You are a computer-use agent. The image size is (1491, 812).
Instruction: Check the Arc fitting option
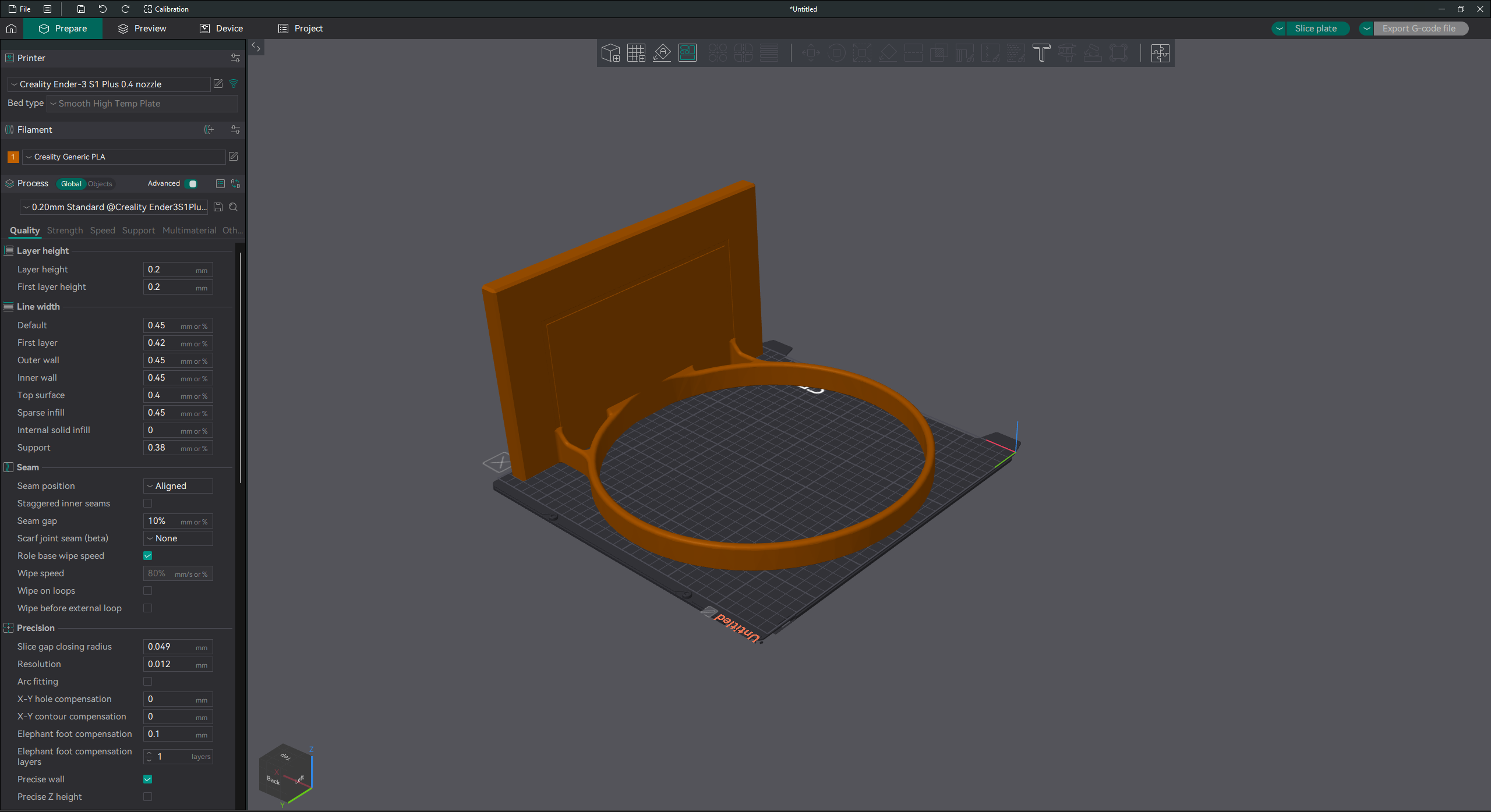[x=148, y=682]
